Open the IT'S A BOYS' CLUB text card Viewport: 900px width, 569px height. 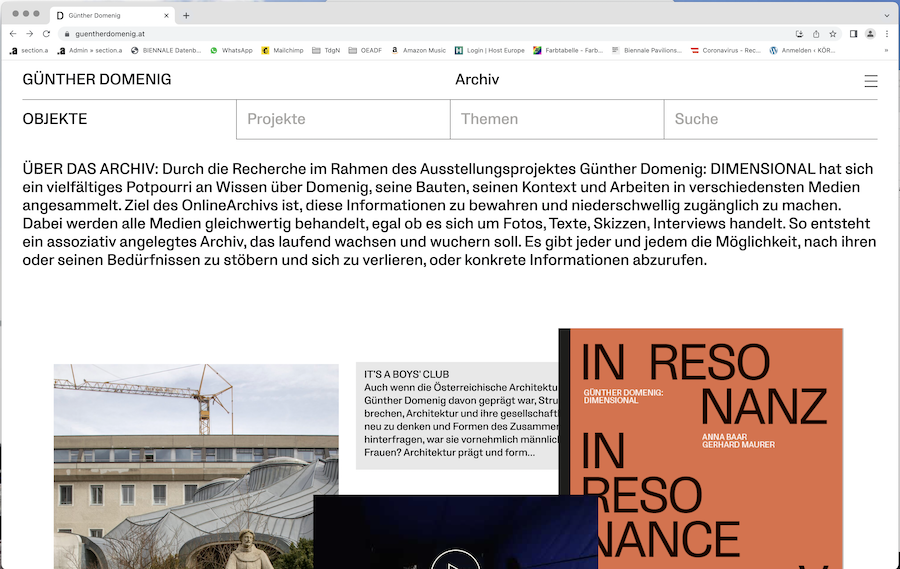pyautogui.click(x=457, y=415)
